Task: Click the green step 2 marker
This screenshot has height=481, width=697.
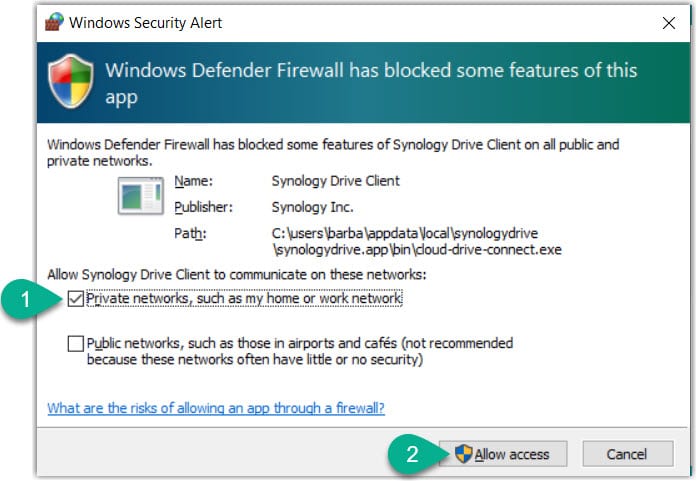Action: coord(412,454)
